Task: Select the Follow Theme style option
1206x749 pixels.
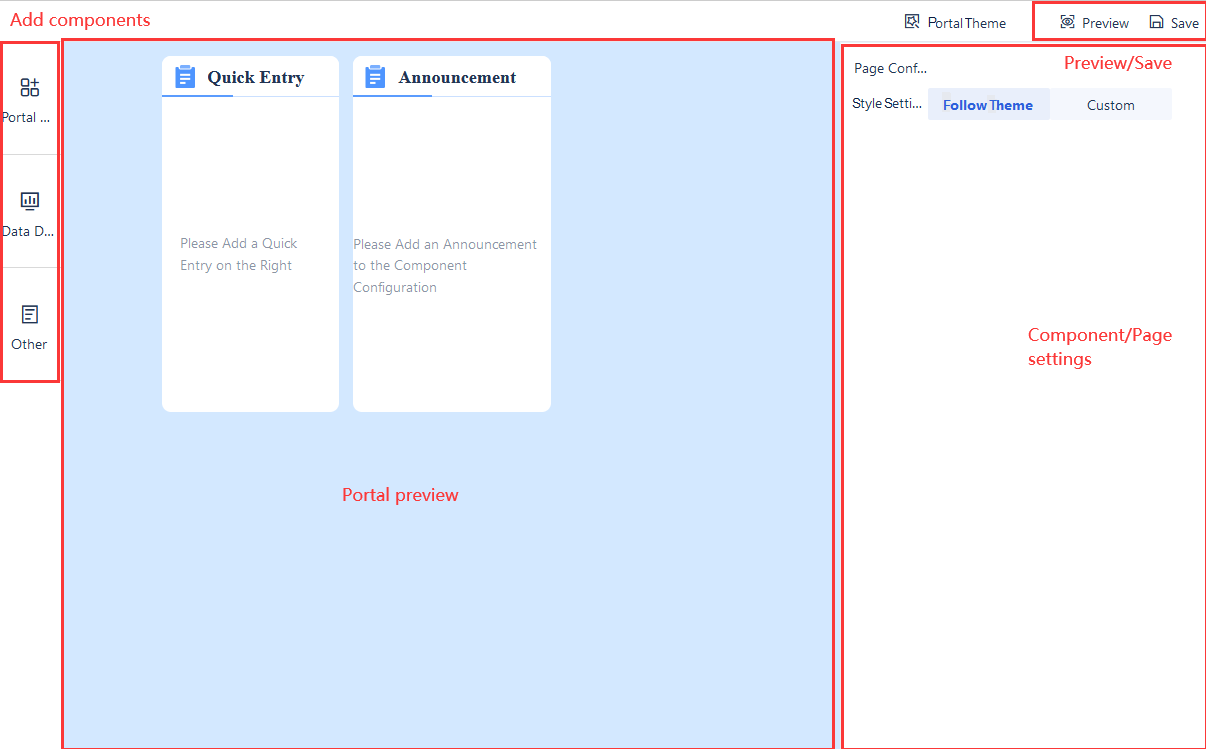Action: point(988,104)
